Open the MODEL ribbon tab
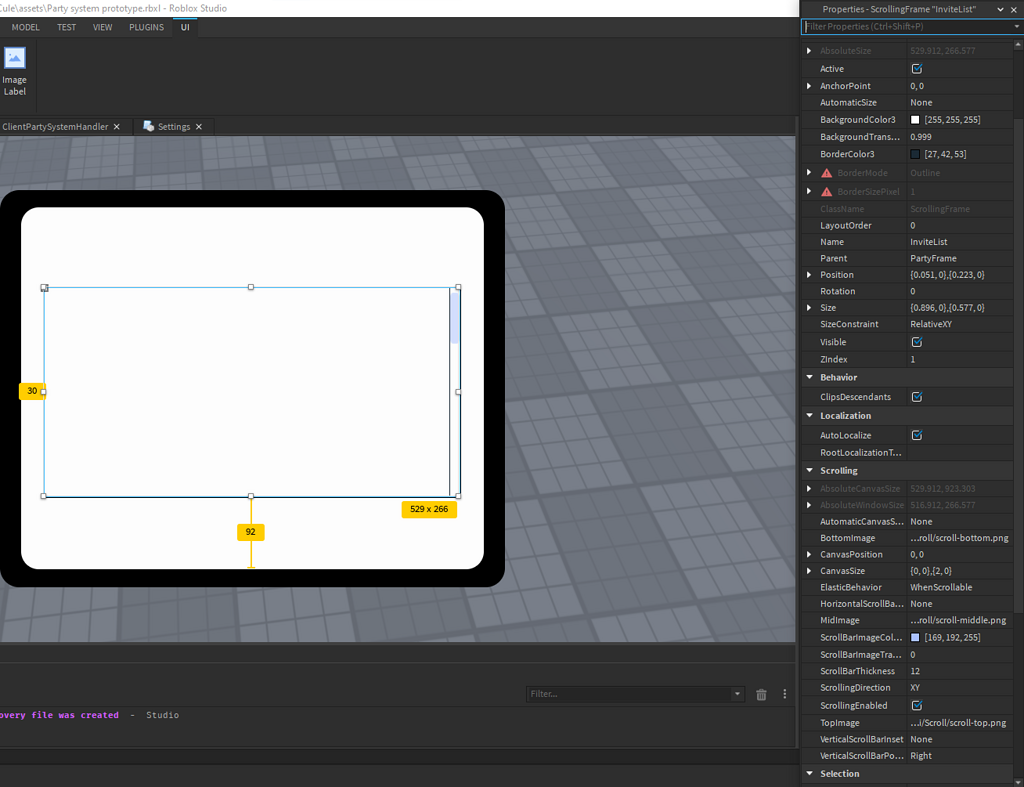 click(x=25, y=27)
